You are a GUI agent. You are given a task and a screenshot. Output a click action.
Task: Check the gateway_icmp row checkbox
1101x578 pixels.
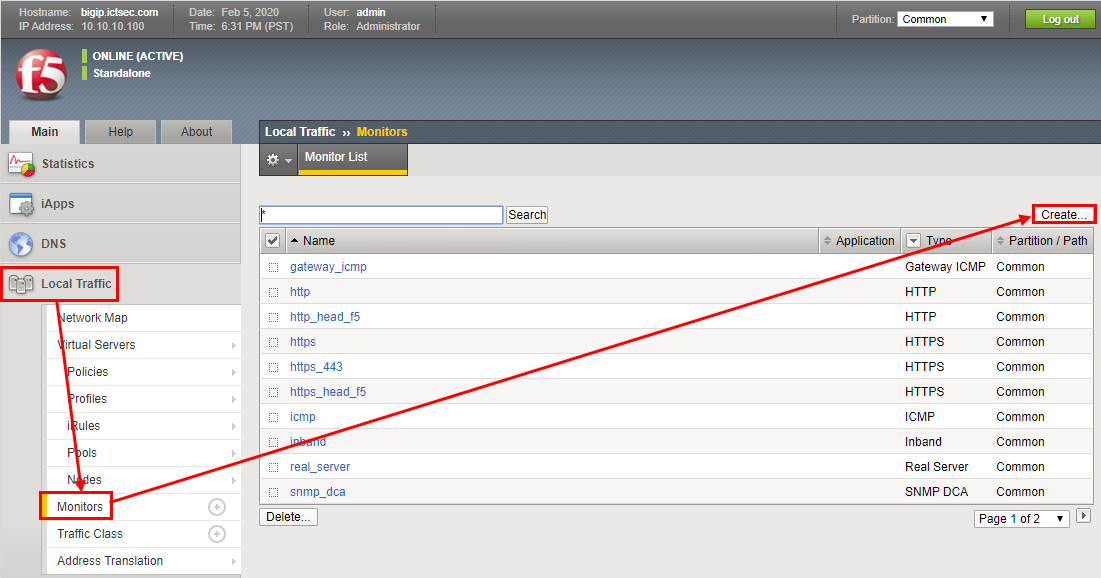pos(274,268)
